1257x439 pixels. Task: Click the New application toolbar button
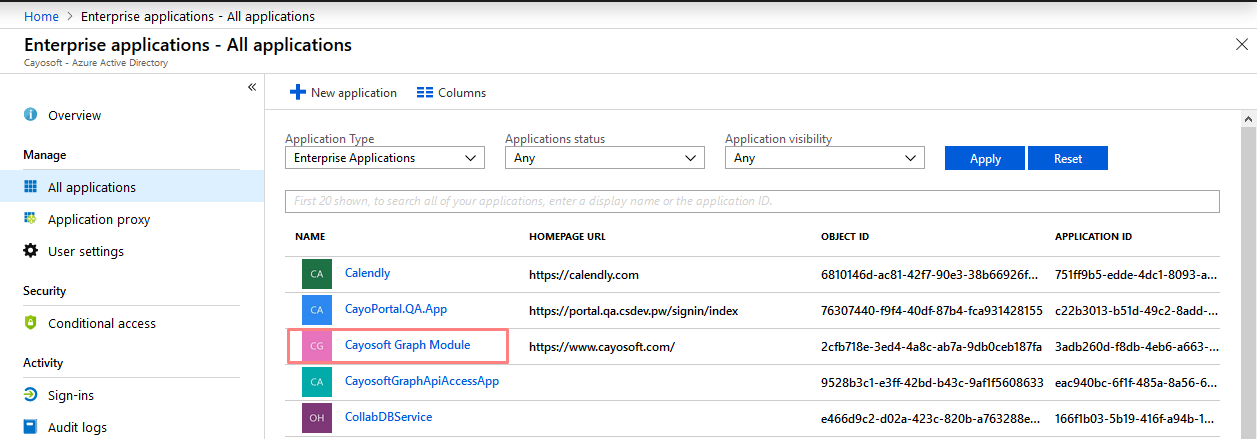(343, 92)
